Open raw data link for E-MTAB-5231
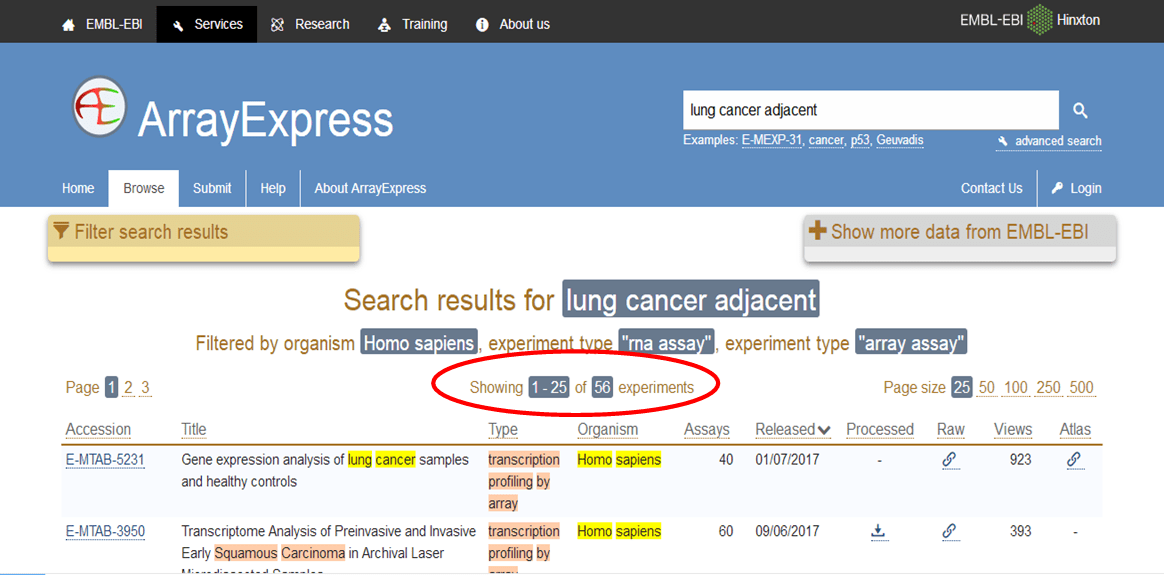 coord(950,460)
